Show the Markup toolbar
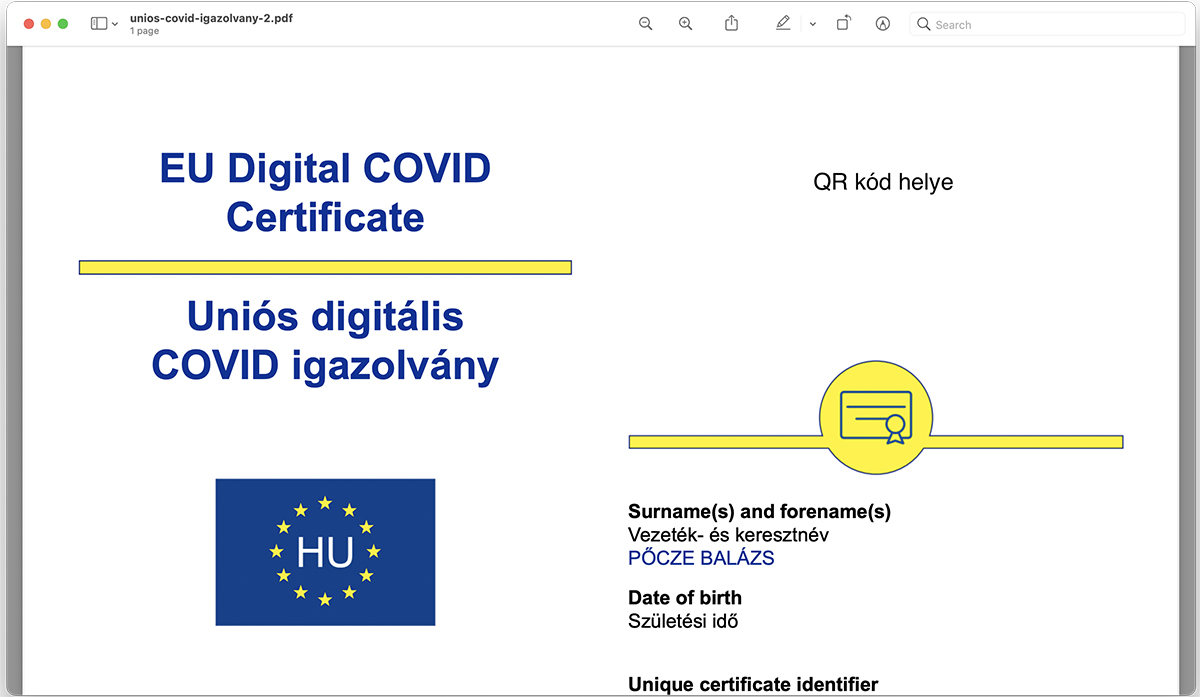Viewport: 1200px width, 697px height. (882, 24)
